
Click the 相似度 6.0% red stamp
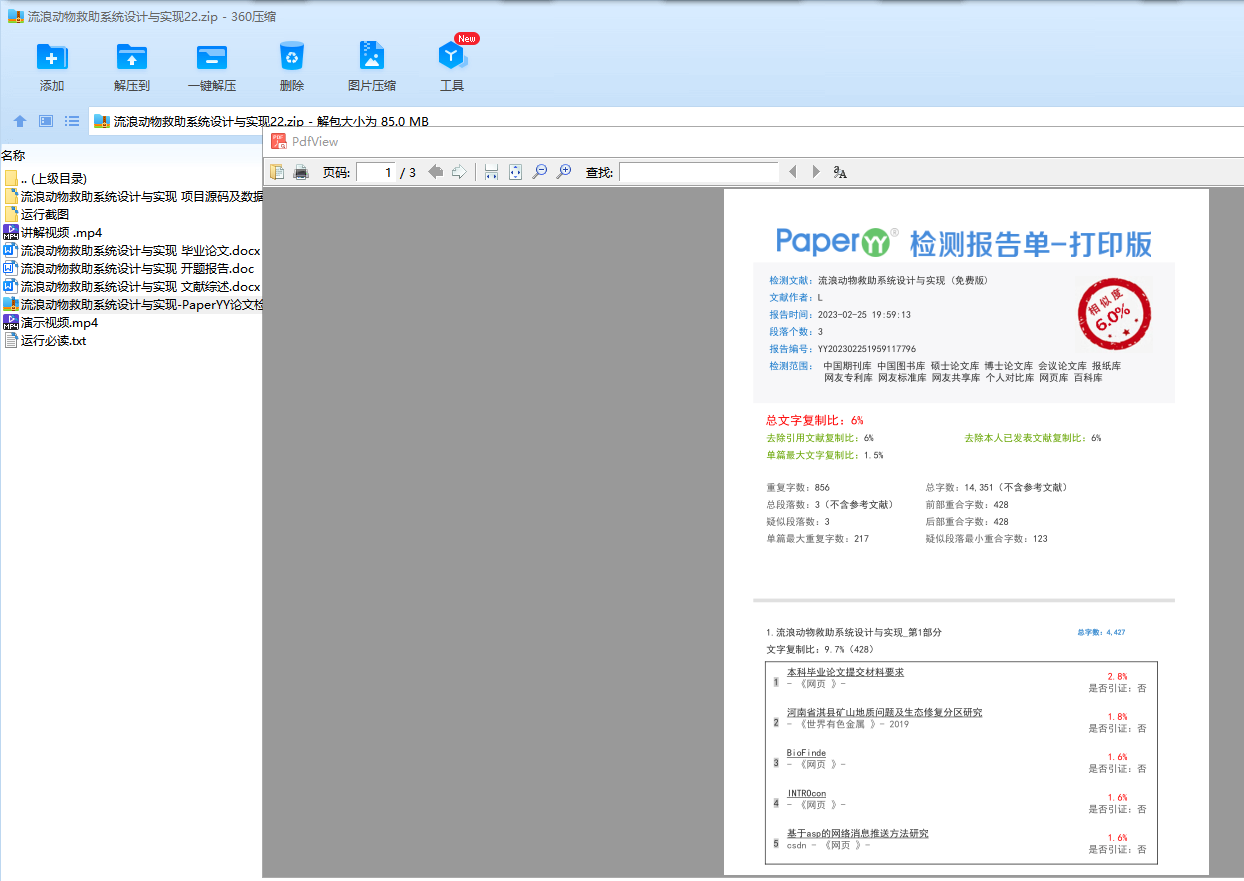tap(1113, 314)
